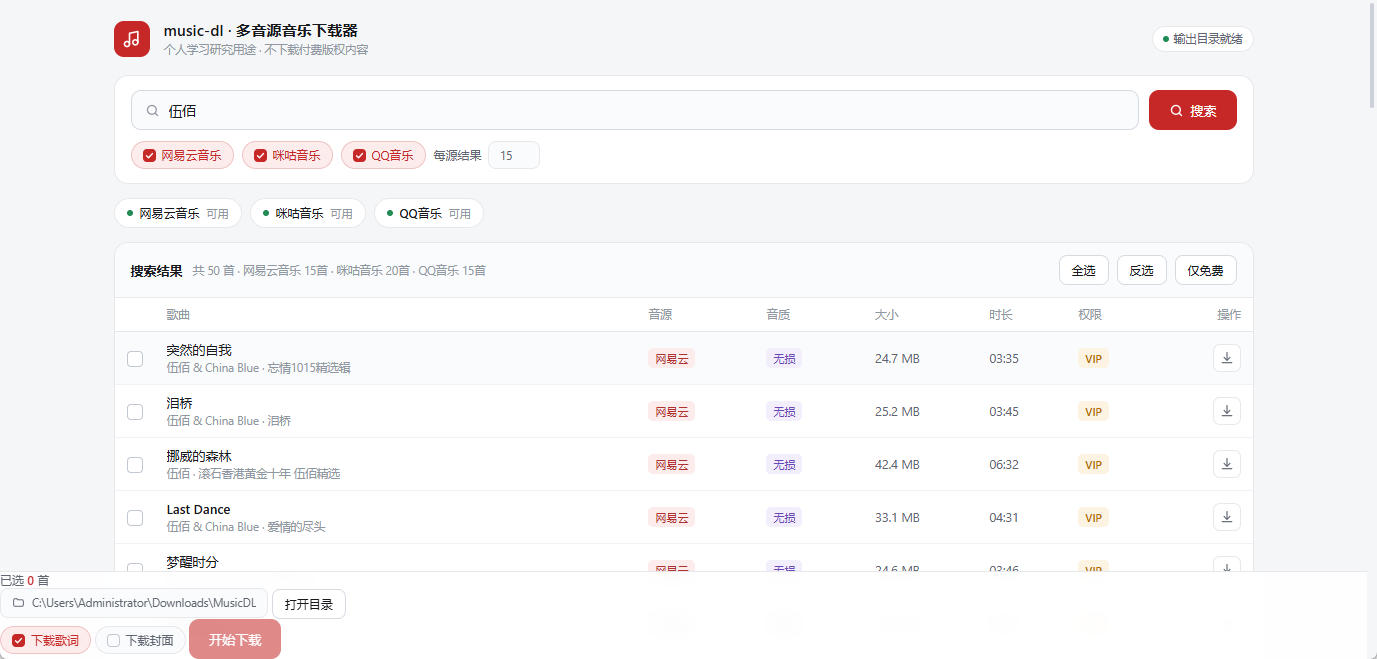Click the 无损 quality tag for 挪威的森林

point(784,464)
